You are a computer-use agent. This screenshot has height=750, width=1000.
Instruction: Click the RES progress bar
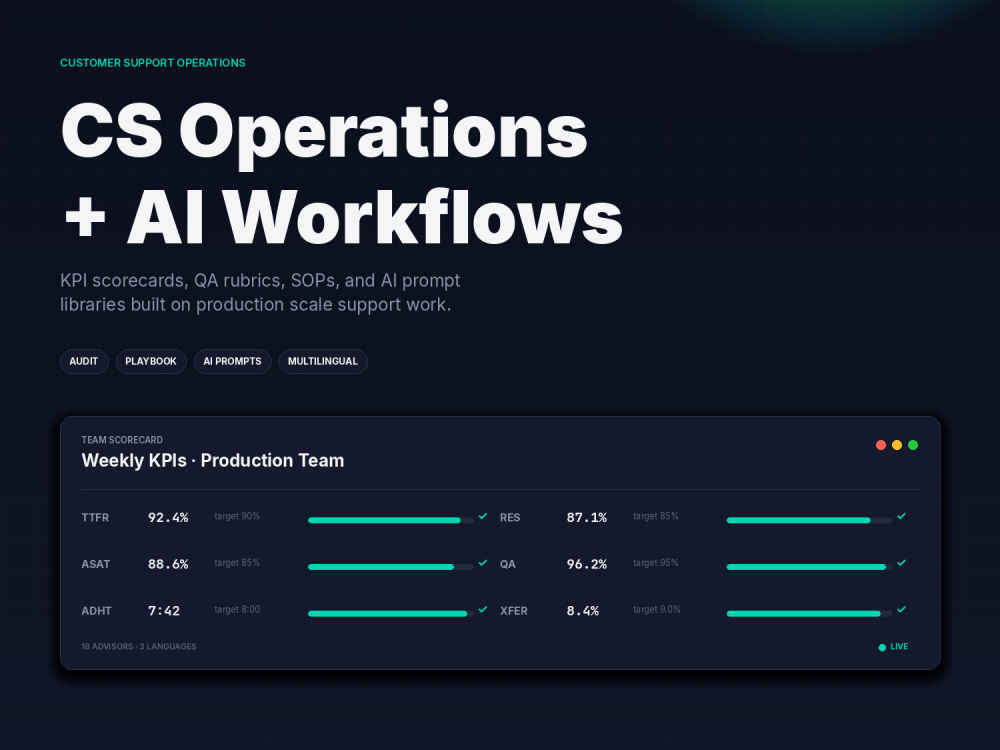[x=809, y=520]
